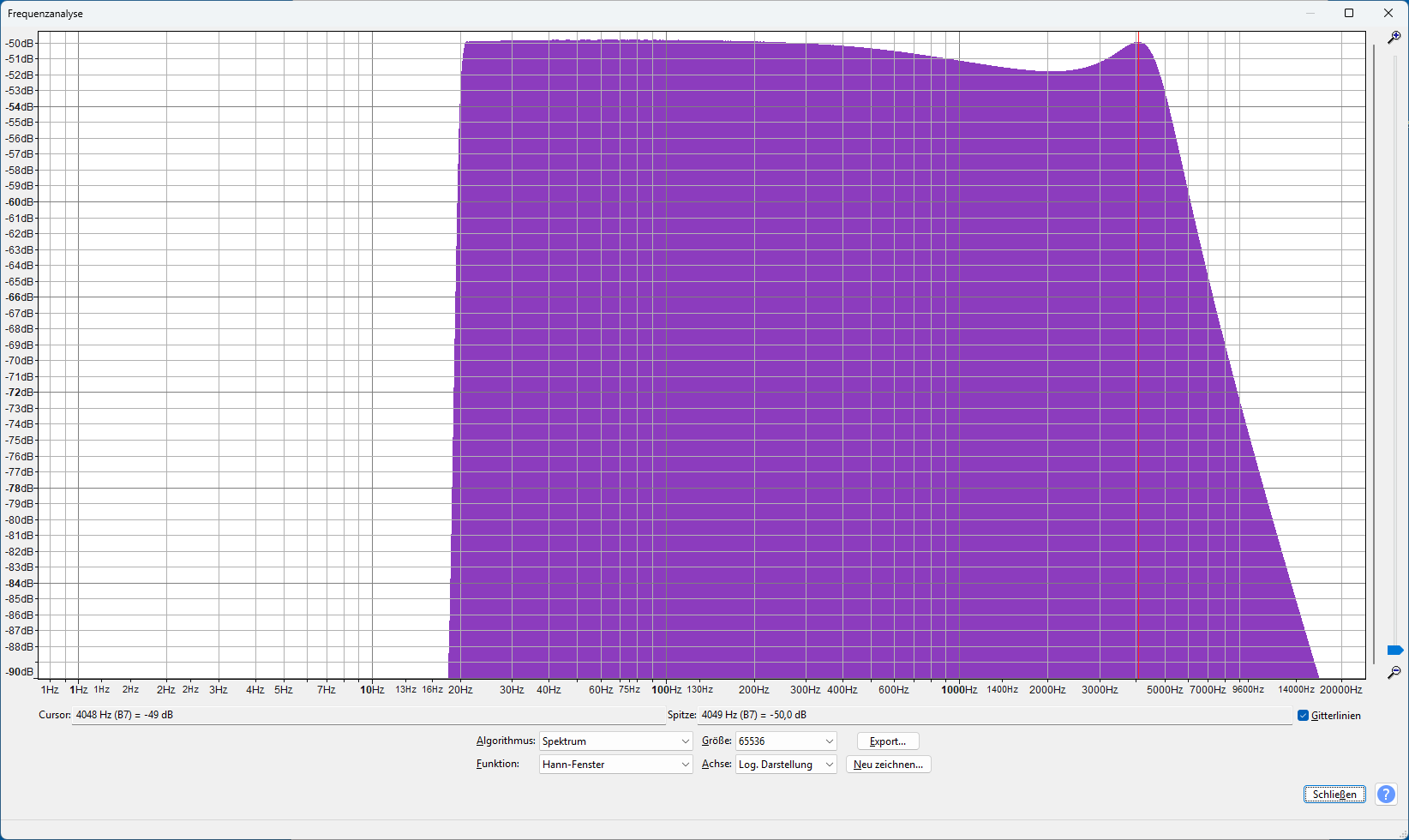Open help using the question mark icon
Screen dimensions: 1409x840
[1386, 794]
